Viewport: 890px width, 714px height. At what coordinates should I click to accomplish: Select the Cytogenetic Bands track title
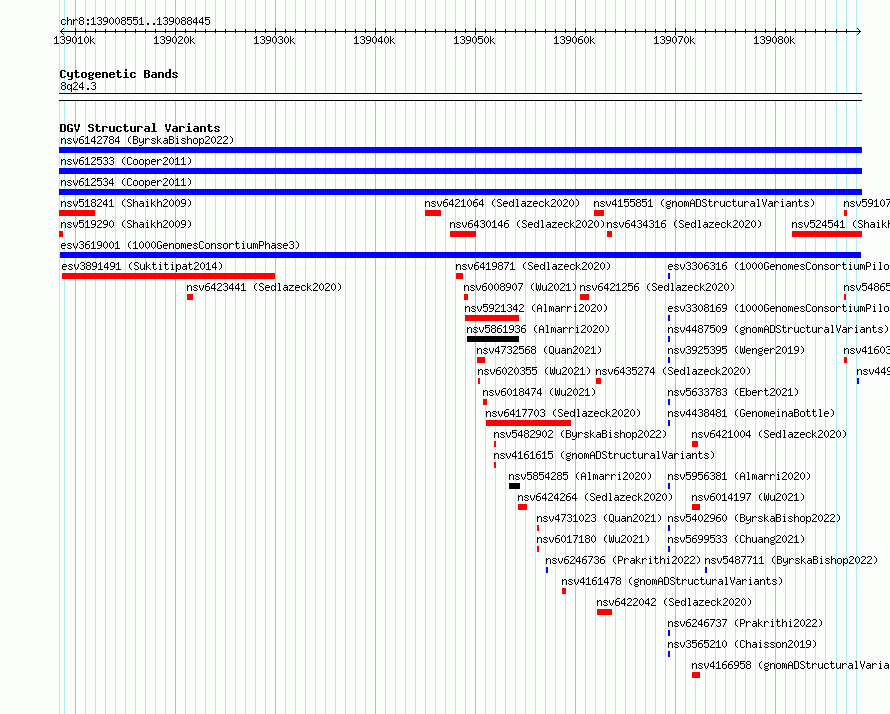119,74
